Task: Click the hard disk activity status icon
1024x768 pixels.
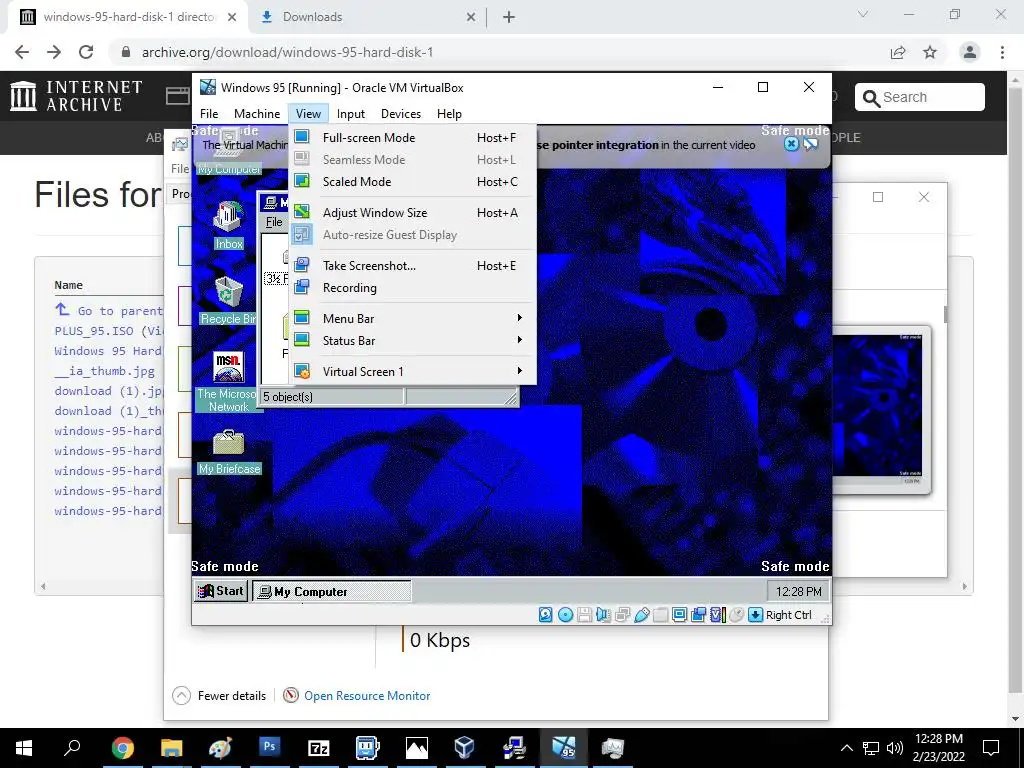Action: pos(545,615)
